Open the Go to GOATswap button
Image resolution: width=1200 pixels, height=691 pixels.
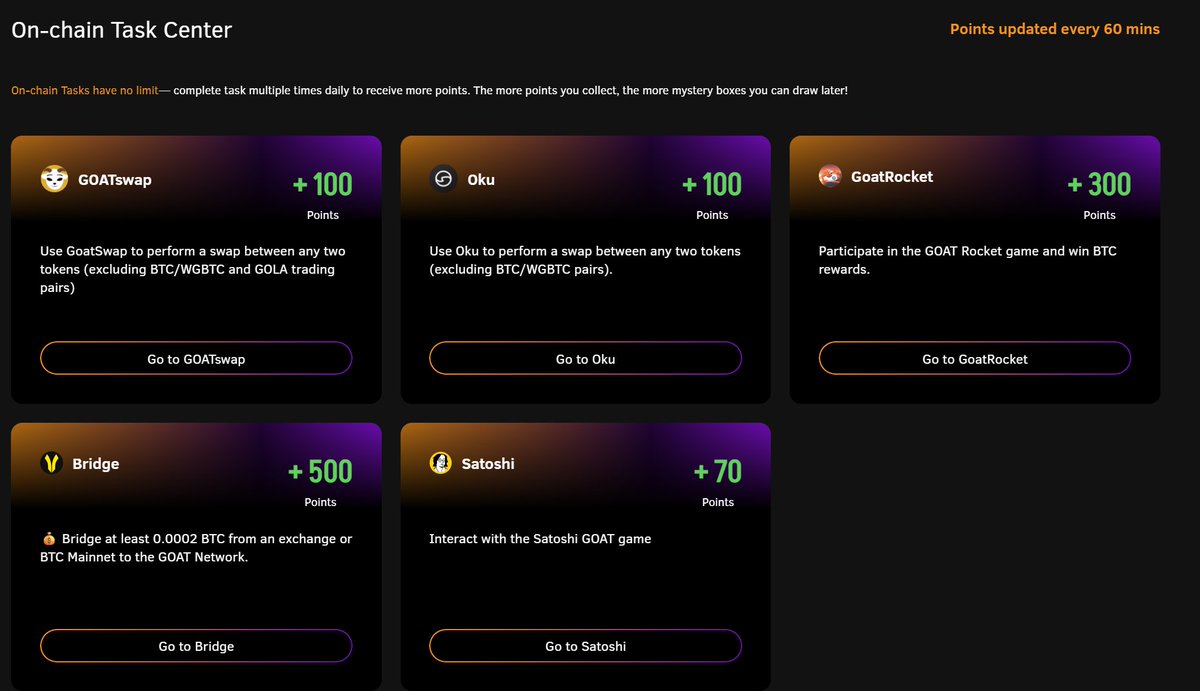coord(196,358)
